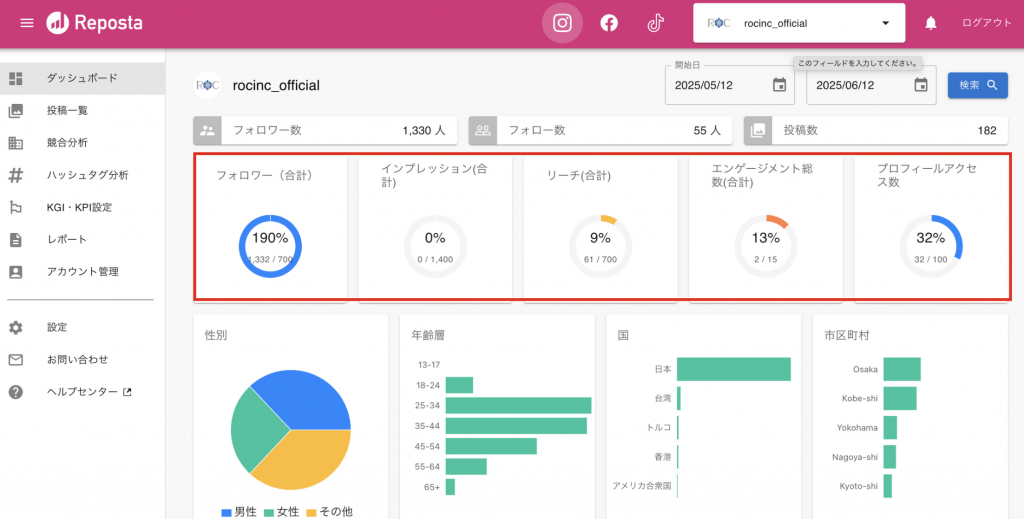Click the アカウント管理 person icon
This screenshot has width=1024, height=519.
click(x=16, y=272)
